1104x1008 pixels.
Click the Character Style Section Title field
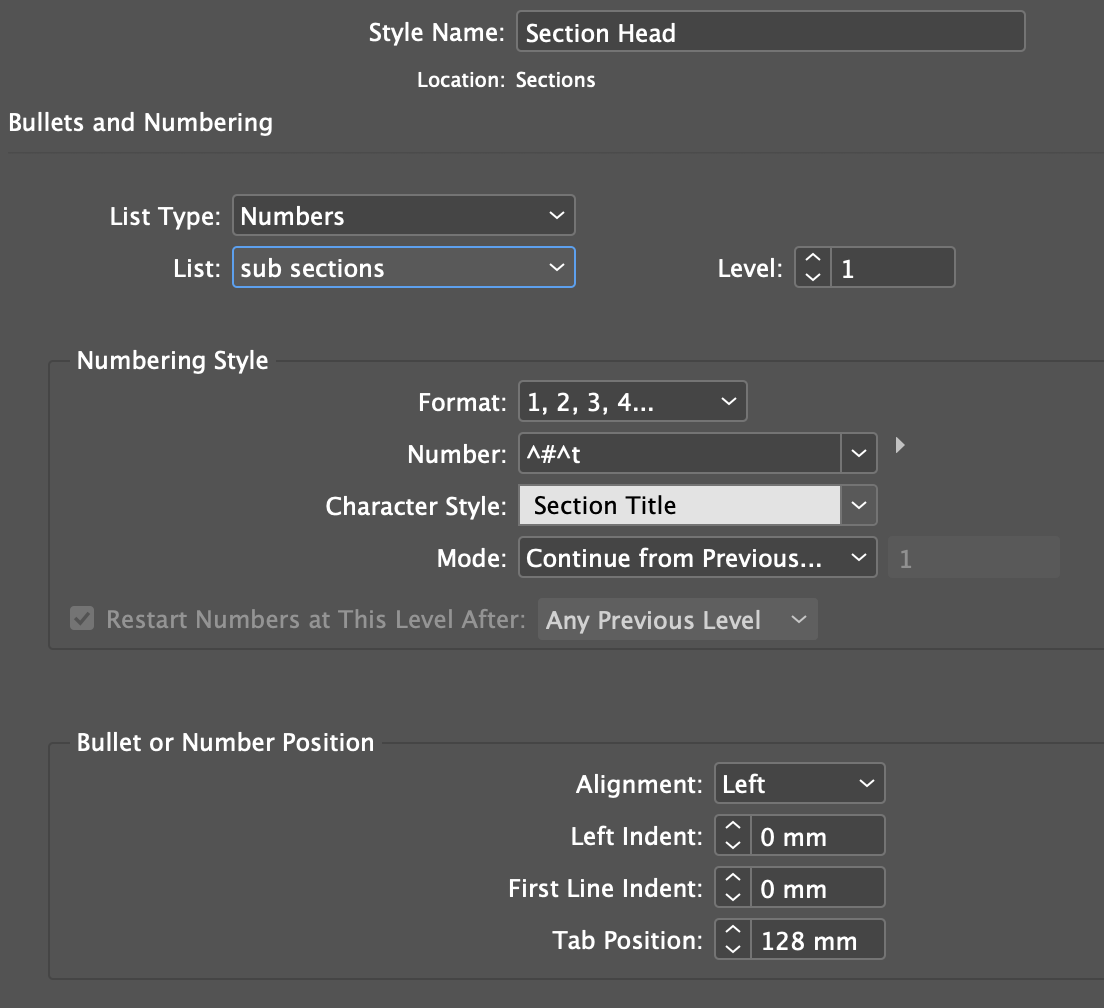(x=680, y=506)
